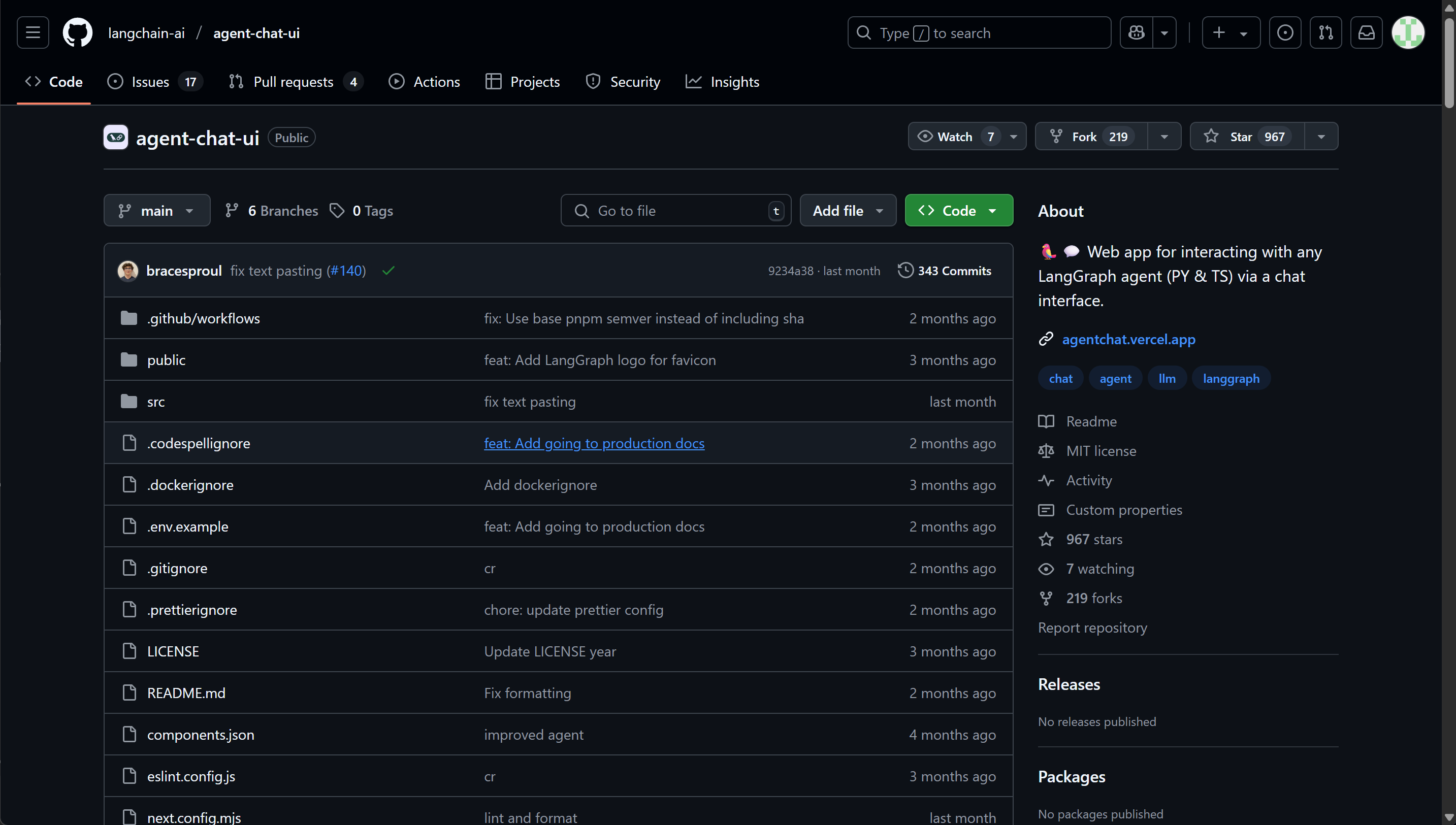This screenshot has height=825, width=1456.
Task: Open the .prettierignore file
Action: (191, 610)
